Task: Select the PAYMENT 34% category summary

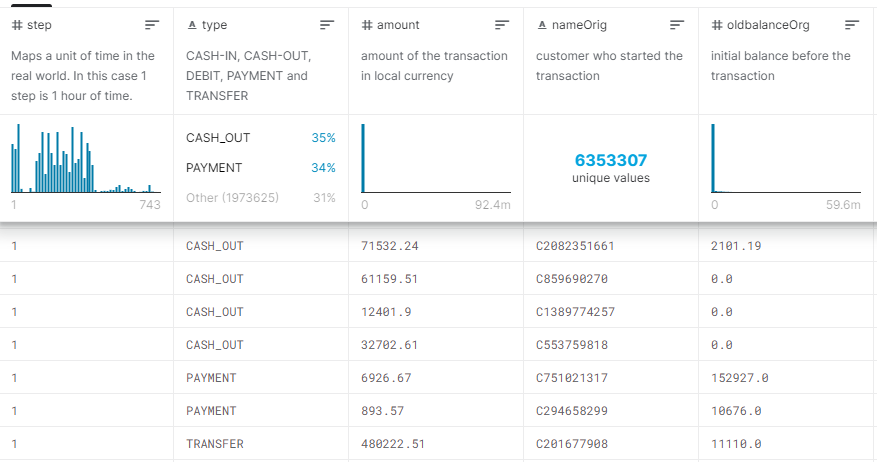Action: [x=260, y=168]
